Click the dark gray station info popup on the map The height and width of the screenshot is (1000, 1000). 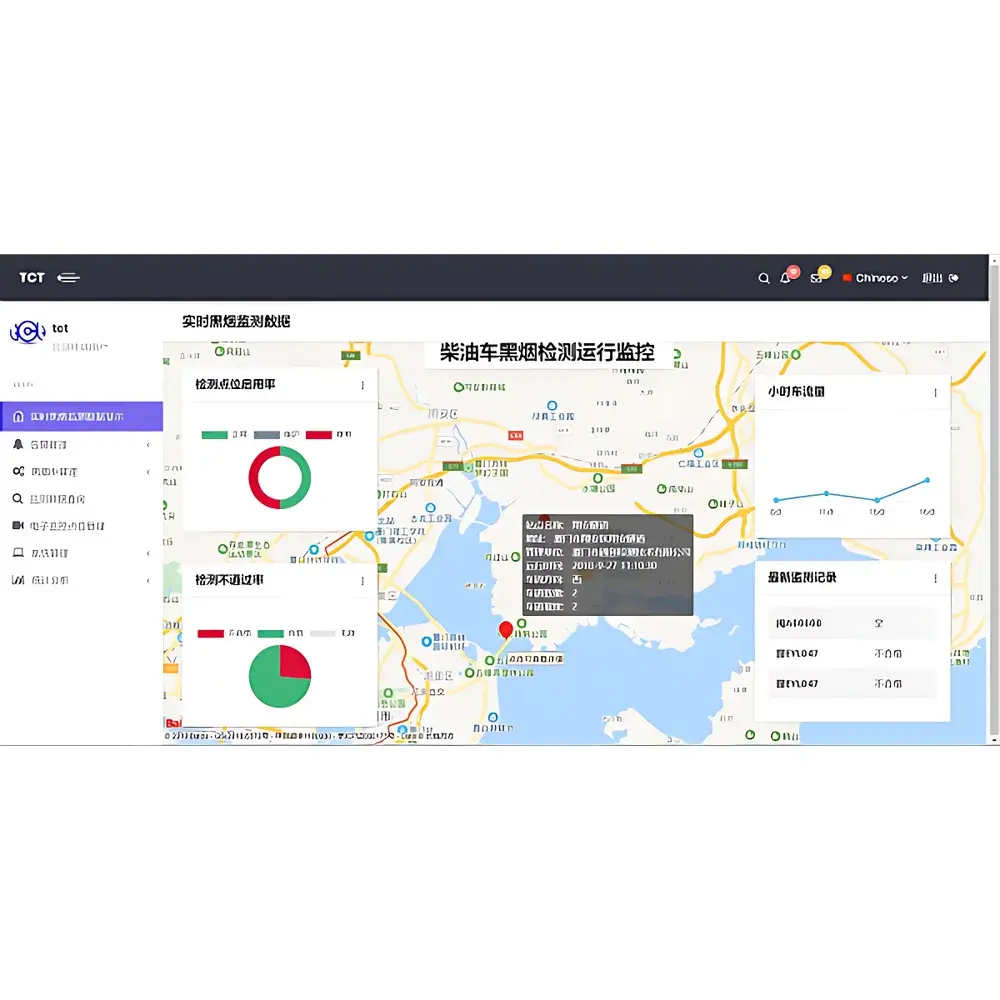[x=608, y=565]
